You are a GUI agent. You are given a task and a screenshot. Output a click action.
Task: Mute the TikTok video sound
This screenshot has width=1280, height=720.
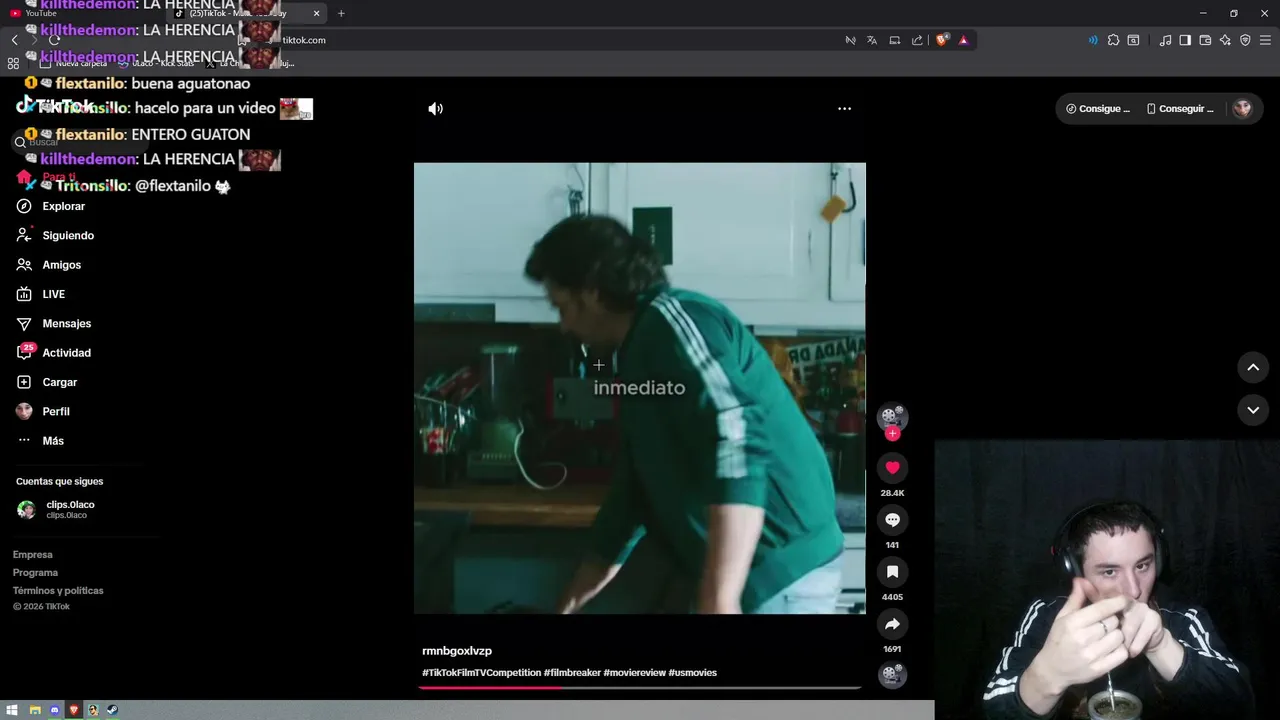pos(435,109)
